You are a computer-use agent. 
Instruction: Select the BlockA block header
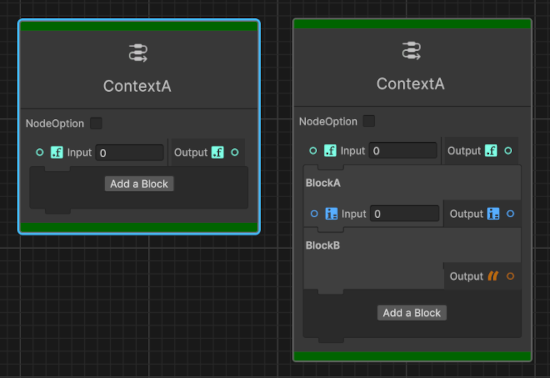412,183
